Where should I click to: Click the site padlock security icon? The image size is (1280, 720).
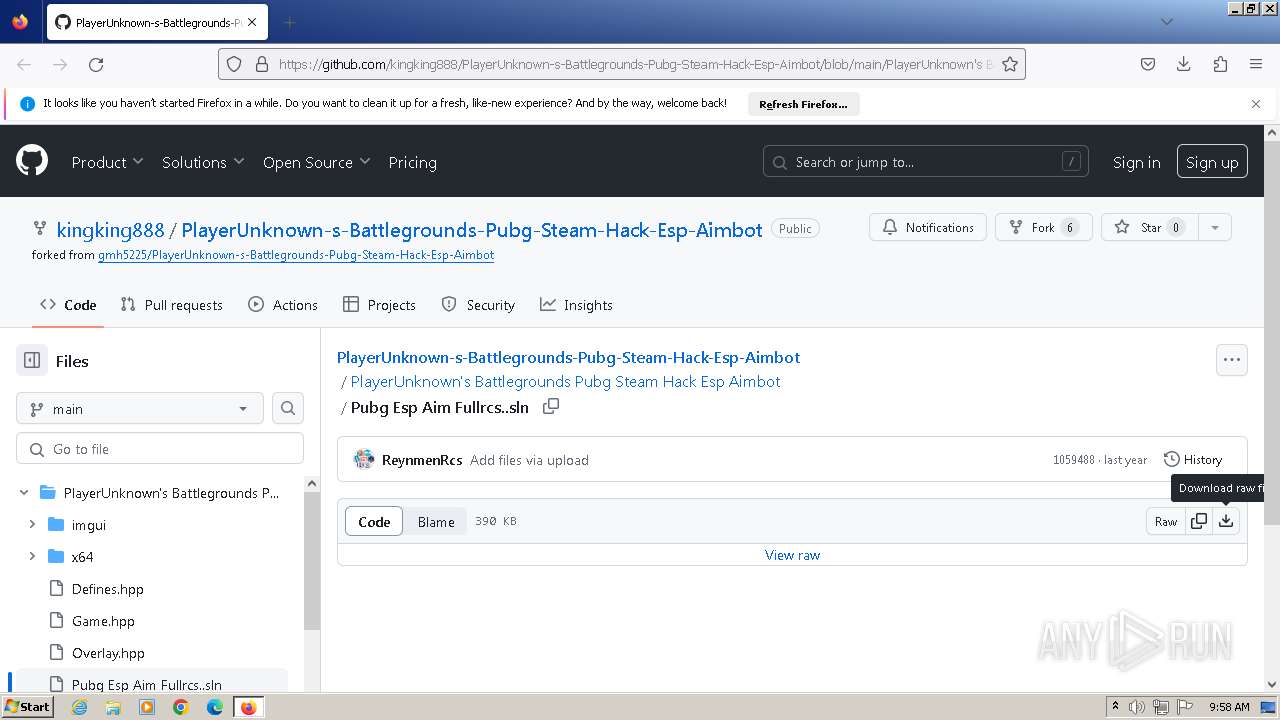(262, 64)
